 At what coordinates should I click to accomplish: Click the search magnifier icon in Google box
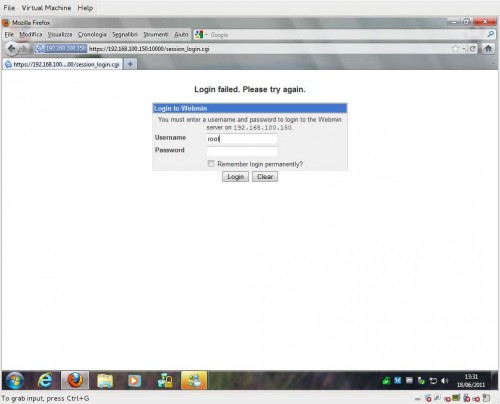click(490, 34)
